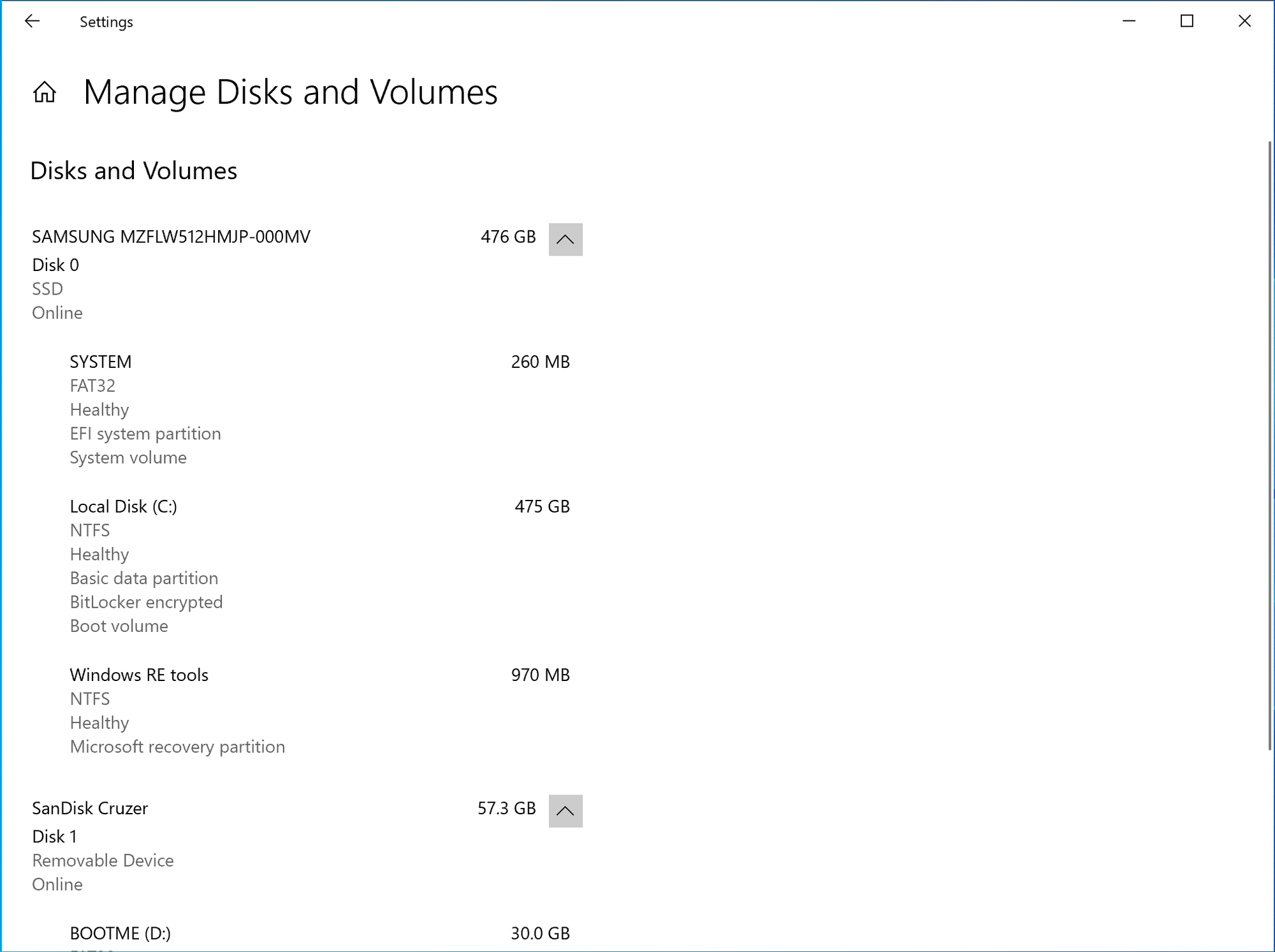The image size is (1275, 952).
Task: Collapse the SanDisk Cruzer disk details
Action: click(565, 811)
